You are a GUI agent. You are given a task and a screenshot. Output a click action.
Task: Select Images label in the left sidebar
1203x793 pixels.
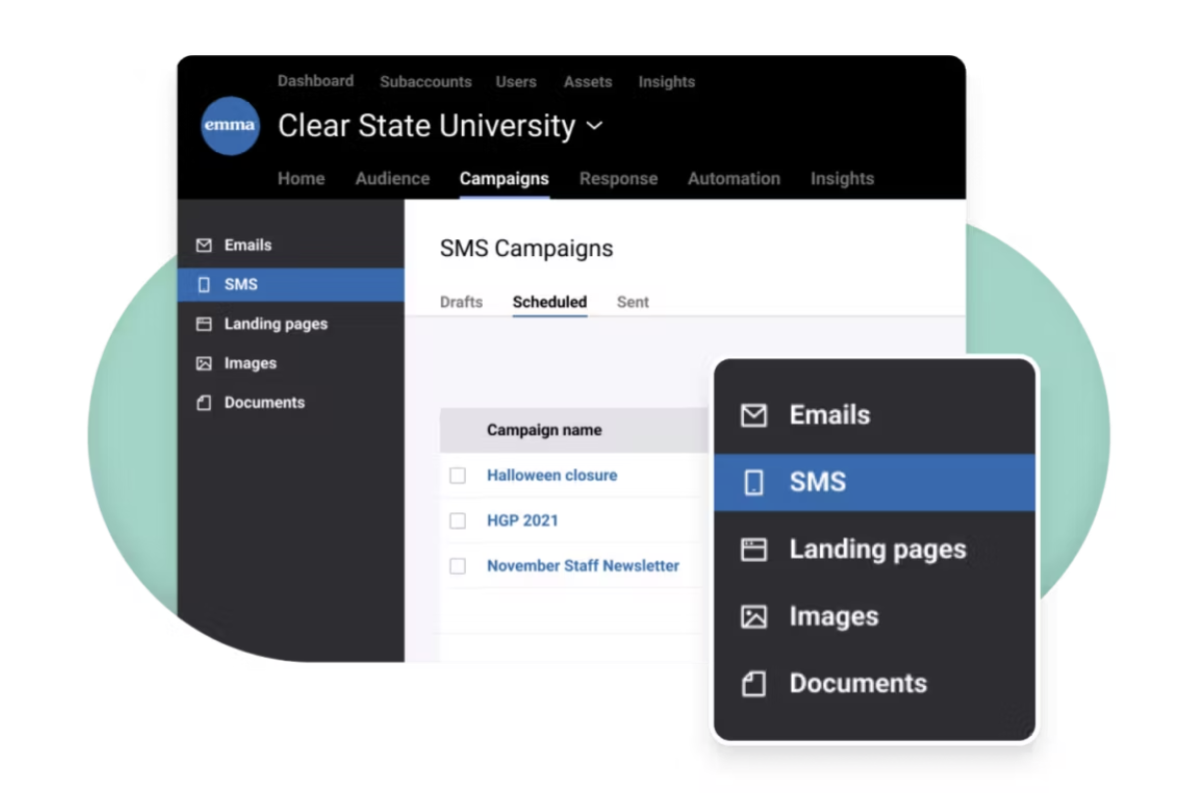click(x=250, y=364)
